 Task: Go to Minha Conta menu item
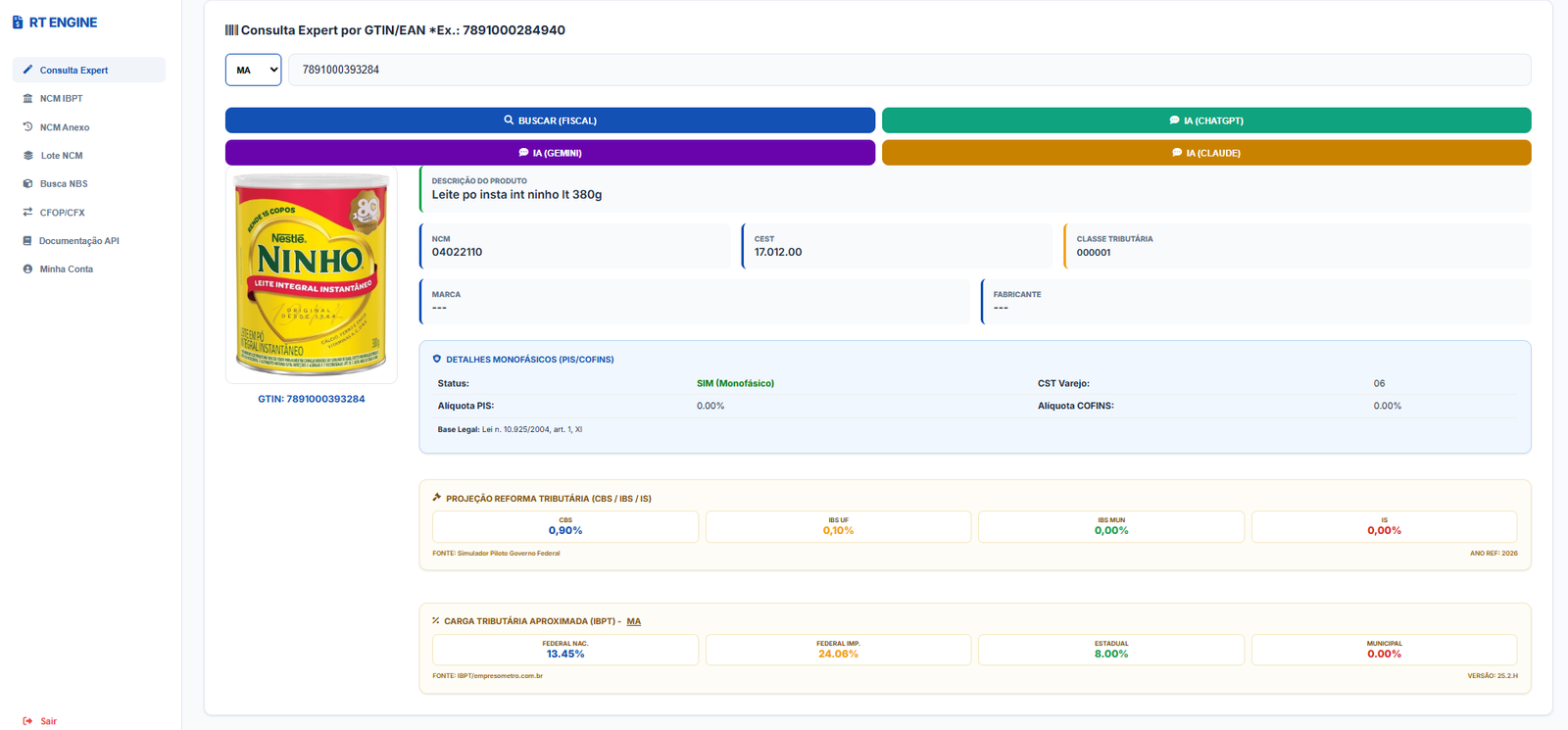click(67, 269)
